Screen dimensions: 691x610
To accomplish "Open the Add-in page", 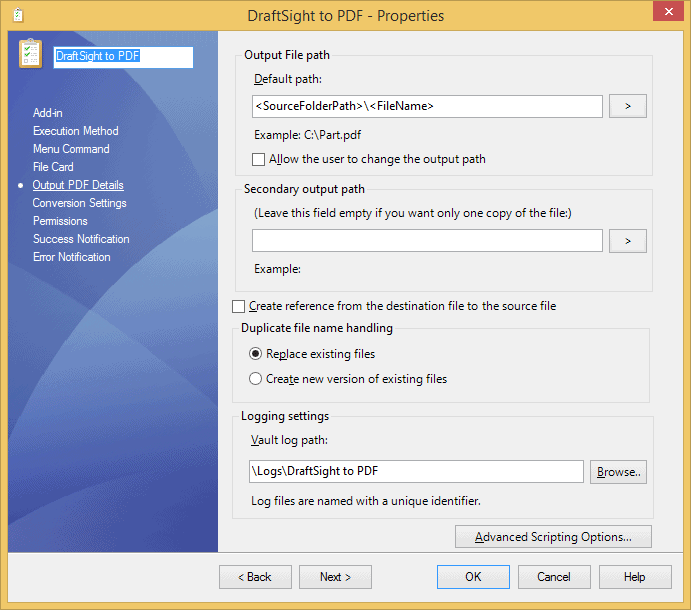I will 48,113.
